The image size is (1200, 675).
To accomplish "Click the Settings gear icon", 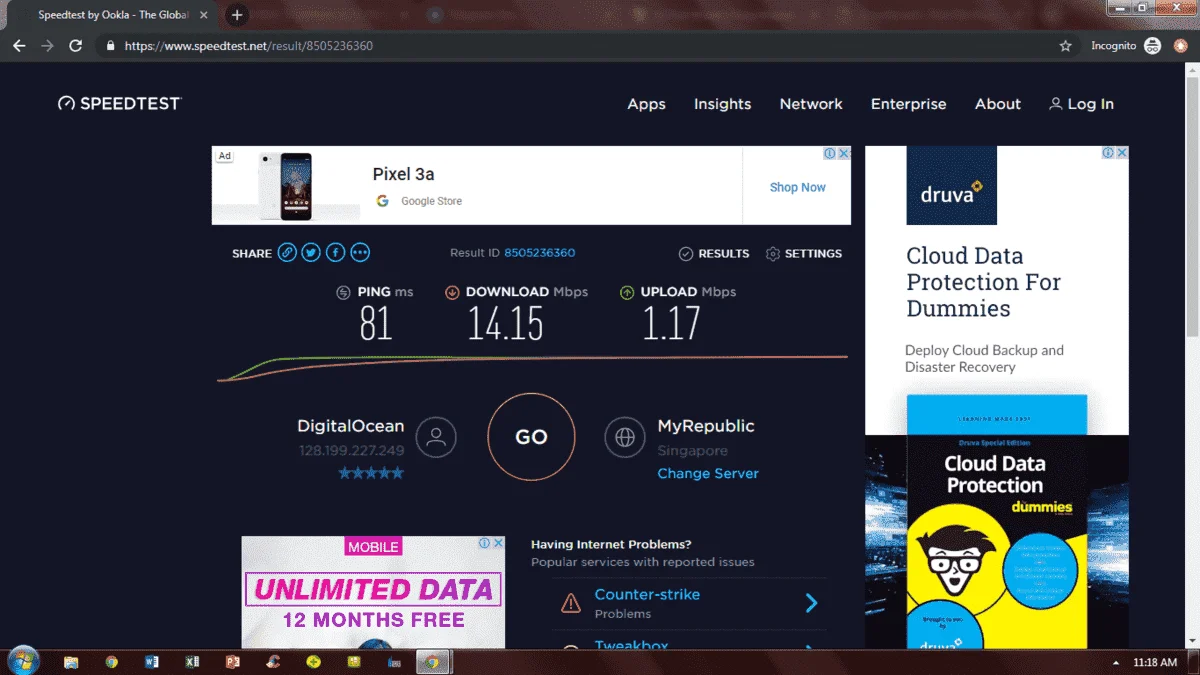I will click(772, 254).
